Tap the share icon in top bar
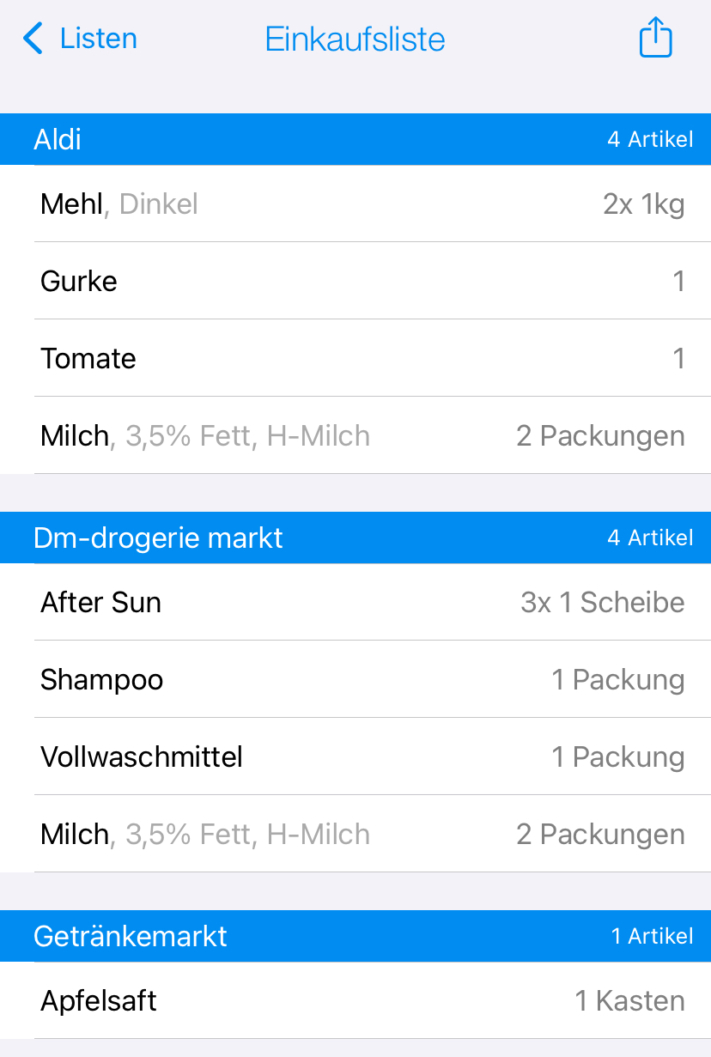711x1057 pixels. point(655,37)
